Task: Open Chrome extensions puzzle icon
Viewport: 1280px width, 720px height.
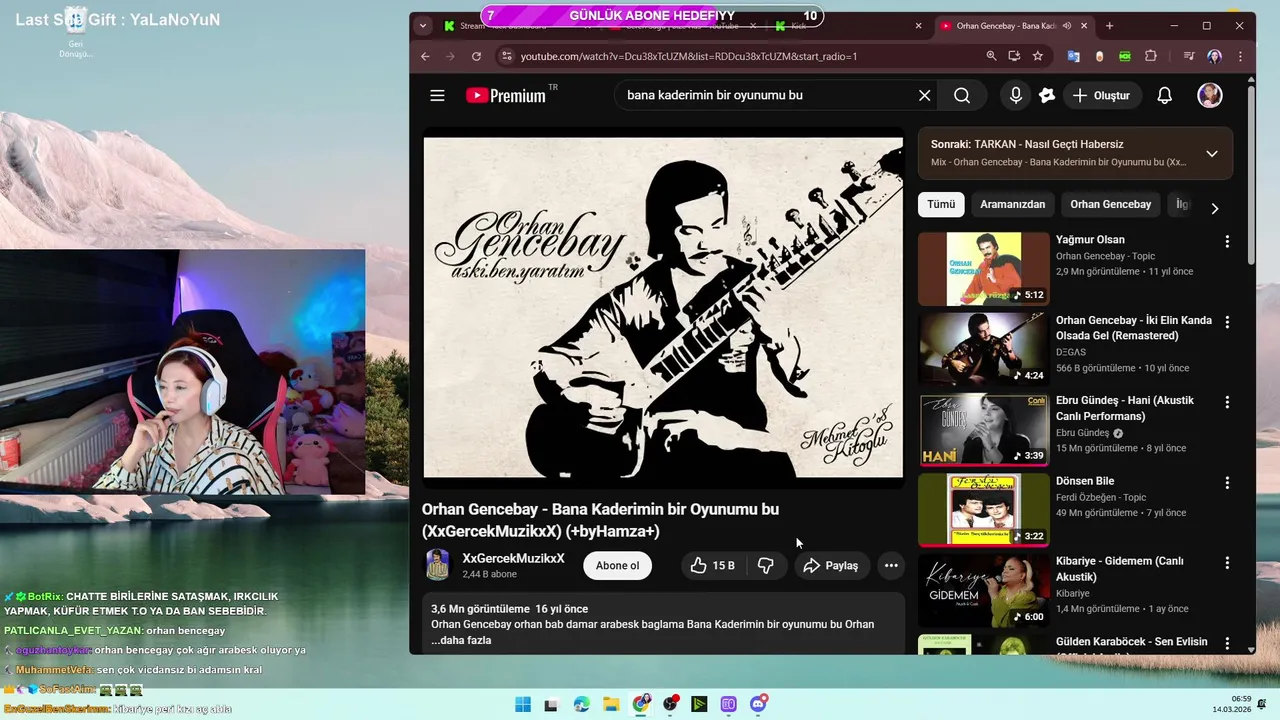Action: [1150, 56]
